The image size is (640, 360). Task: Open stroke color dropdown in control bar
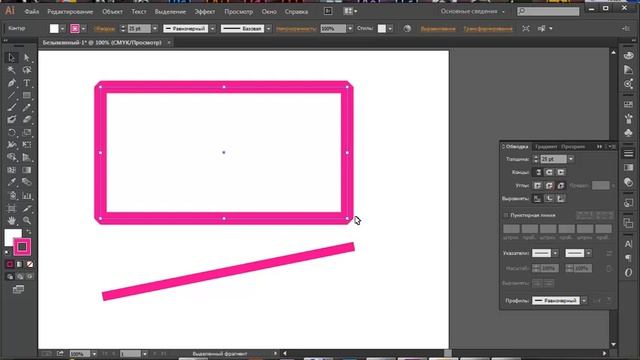(84, 29)
